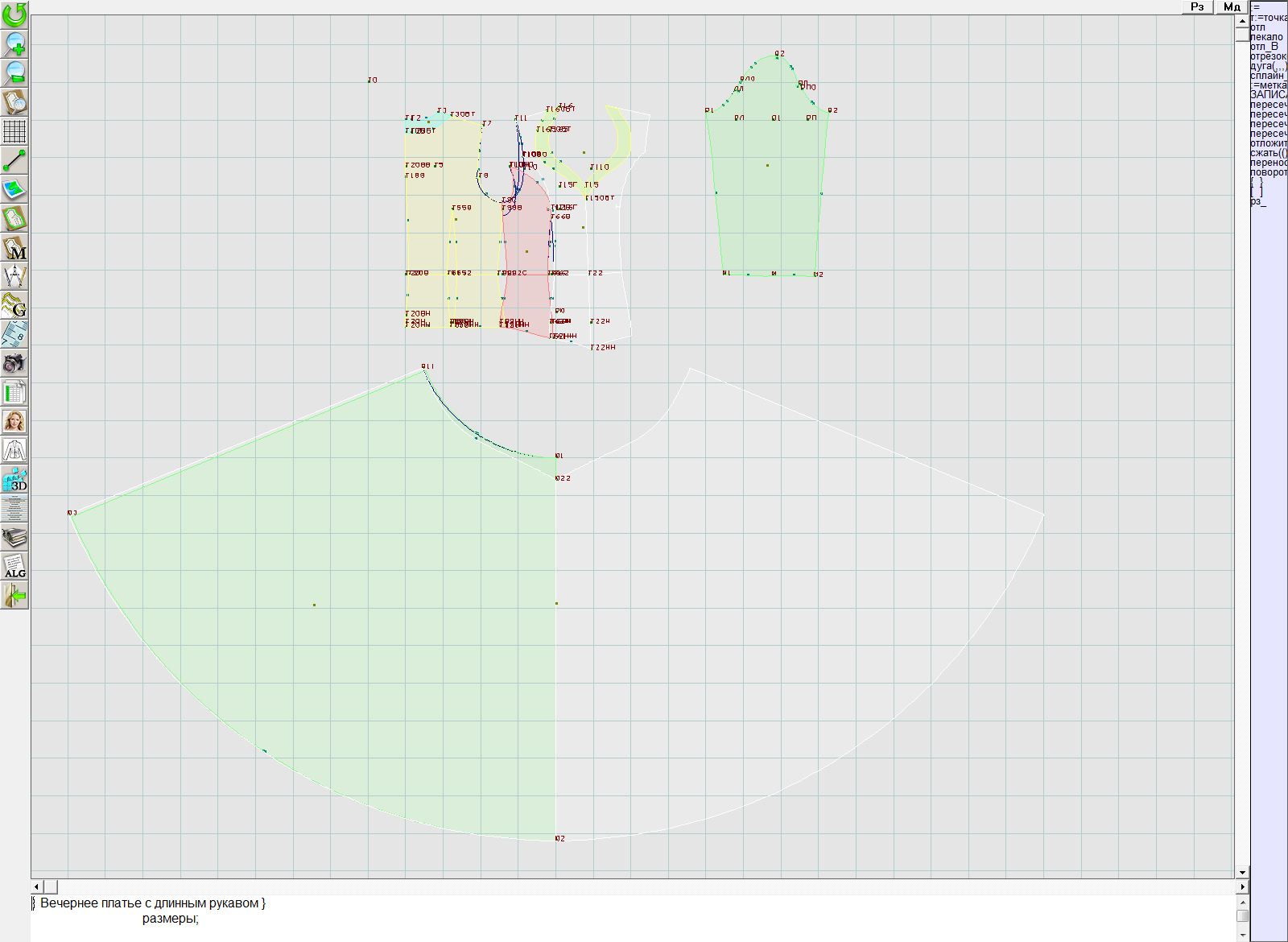Switch to 3D view icon
The height and width of the screenshot is (942, 1288).
pyautogui.click(x=14, y=479)
